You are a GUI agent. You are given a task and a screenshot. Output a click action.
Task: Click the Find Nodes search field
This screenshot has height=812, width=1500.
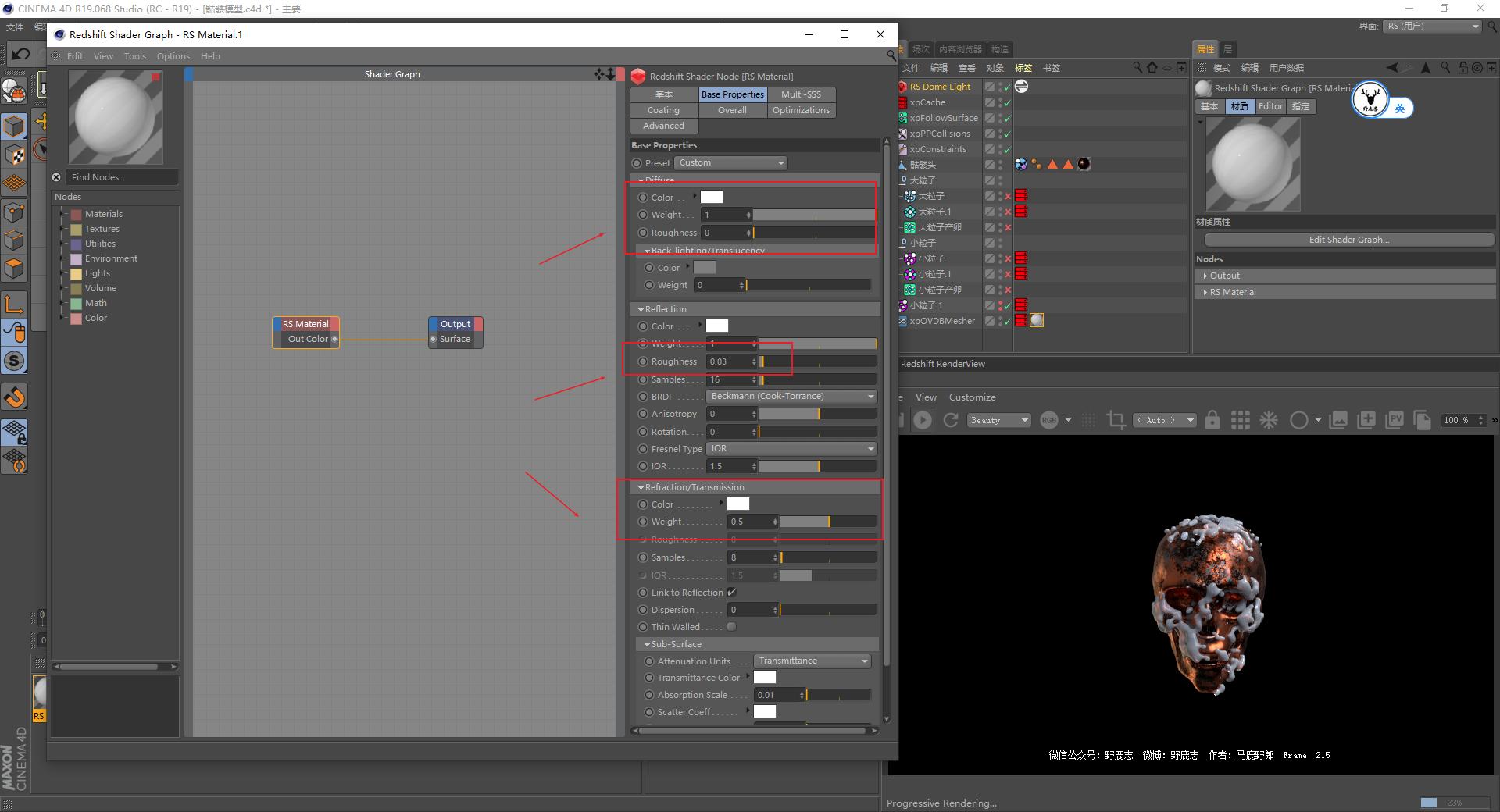tap(121, 177)
